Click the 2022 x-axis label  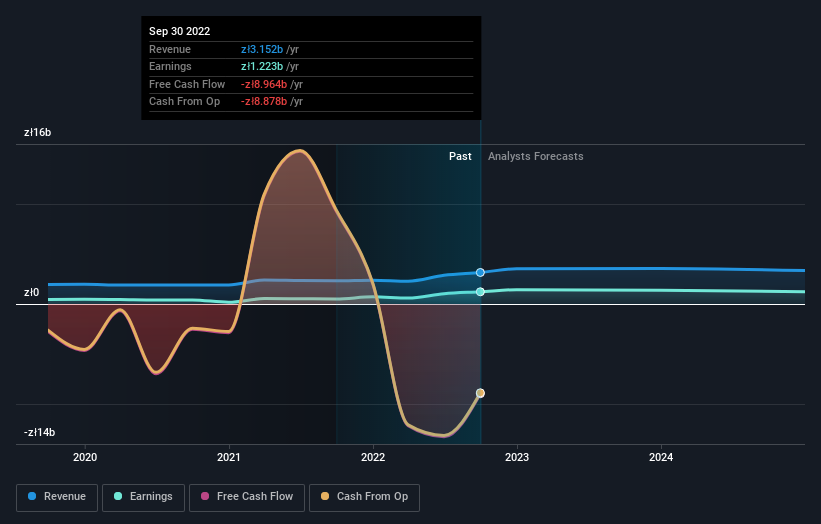tap(373, 457)
